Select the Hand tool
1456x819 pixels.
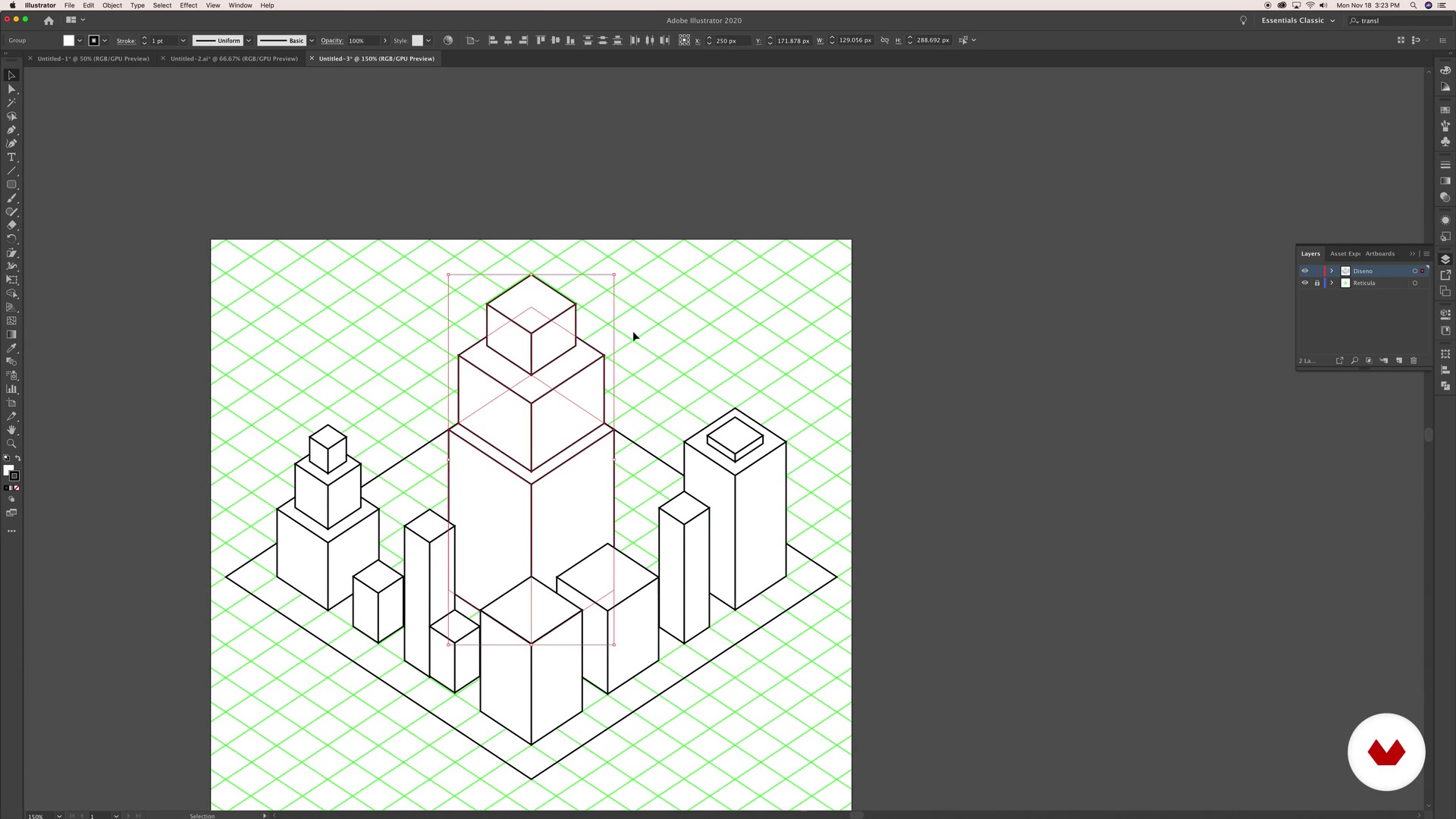(x=11, y=430)
